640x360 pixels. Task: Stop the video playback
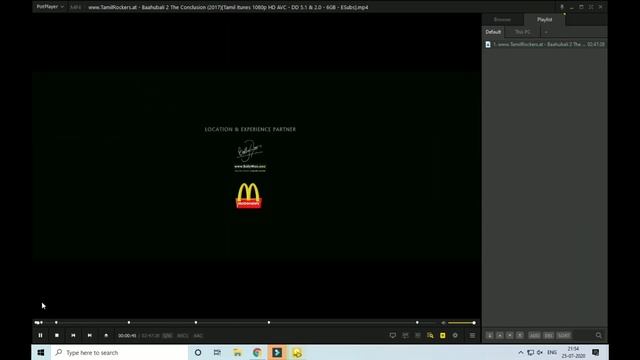tap(57, 336)
